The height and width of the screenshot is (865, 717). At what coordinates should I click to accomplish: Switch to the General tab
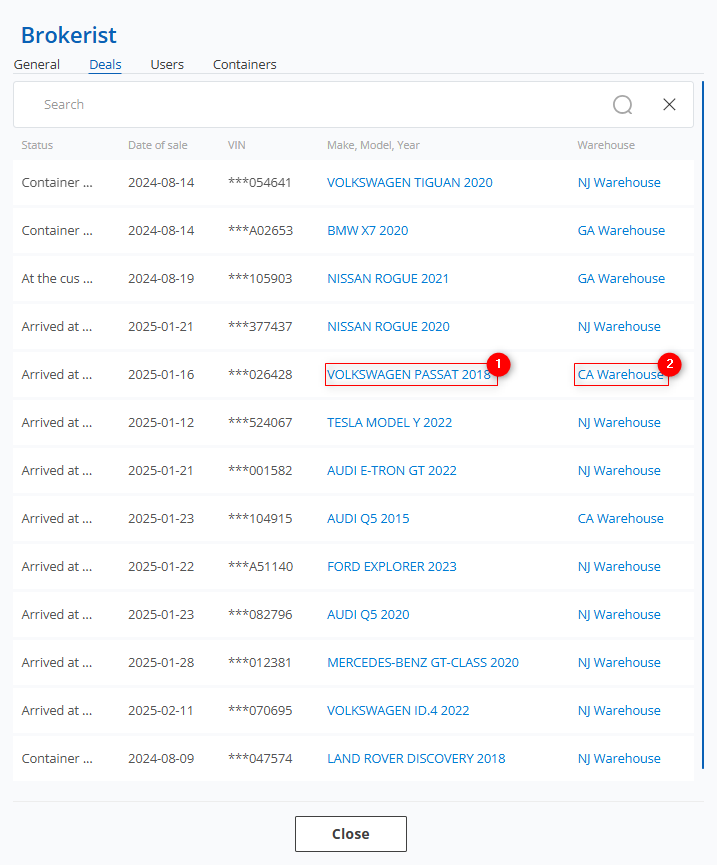tap(36, 65)
